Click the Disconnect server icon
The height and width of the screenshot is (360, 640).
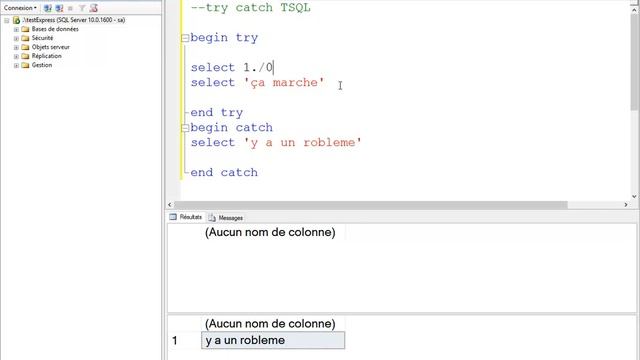pyautogui.click(x=59, y=8)
